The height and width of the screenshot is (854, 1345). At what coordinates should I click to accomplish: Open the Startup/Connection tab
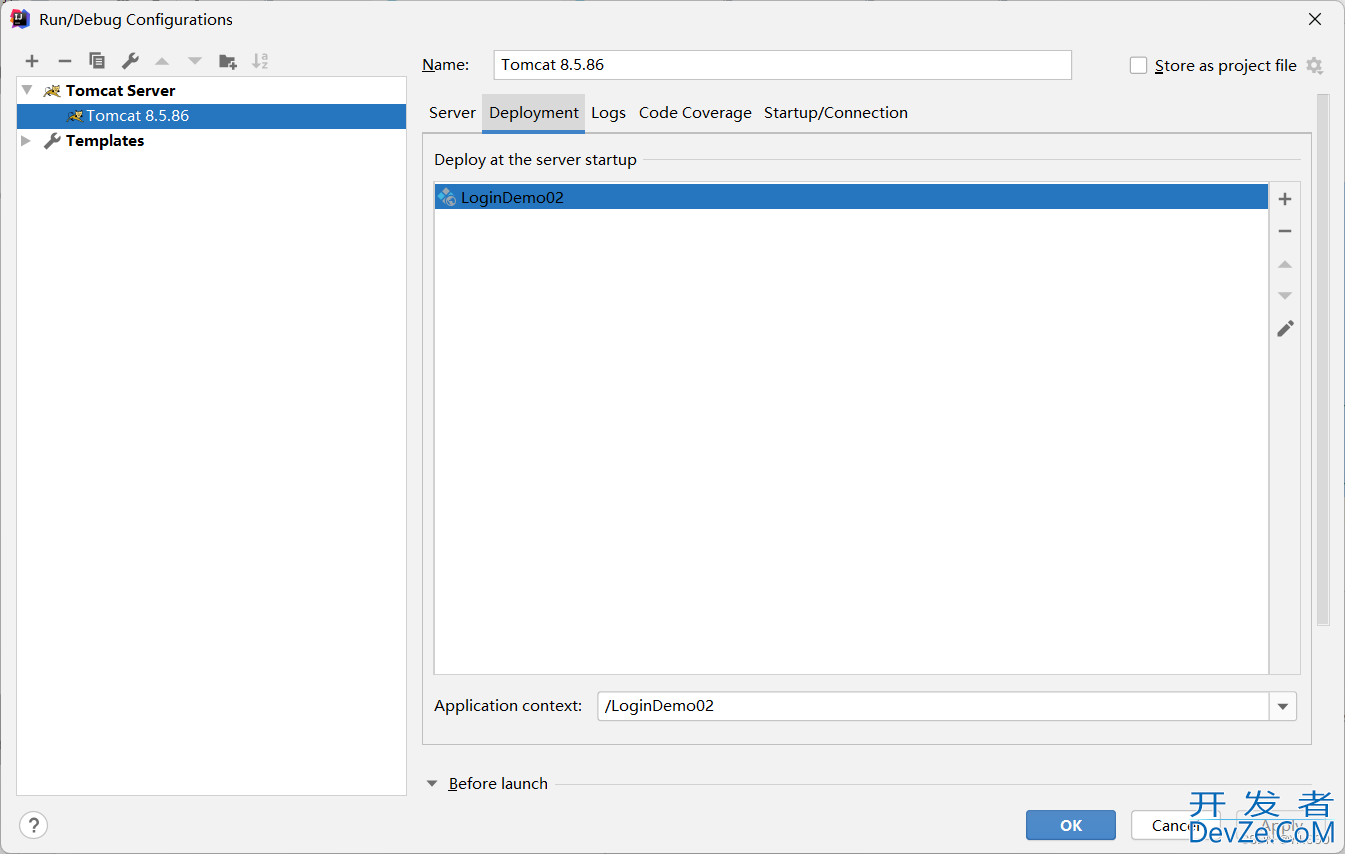coord(836,113)
